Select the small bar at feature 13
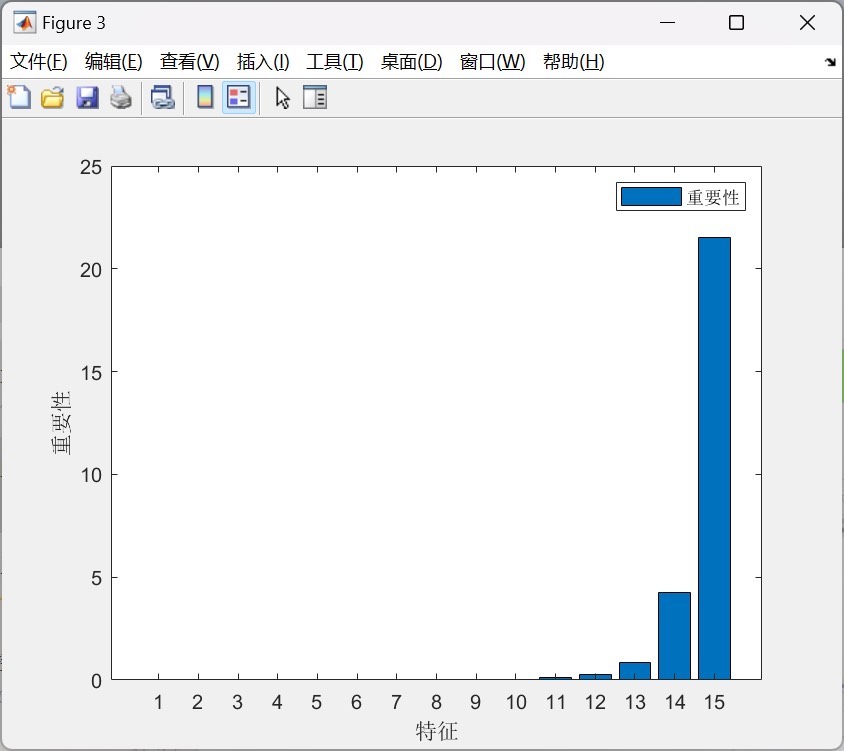844x751 pixels. click(635, 671)
